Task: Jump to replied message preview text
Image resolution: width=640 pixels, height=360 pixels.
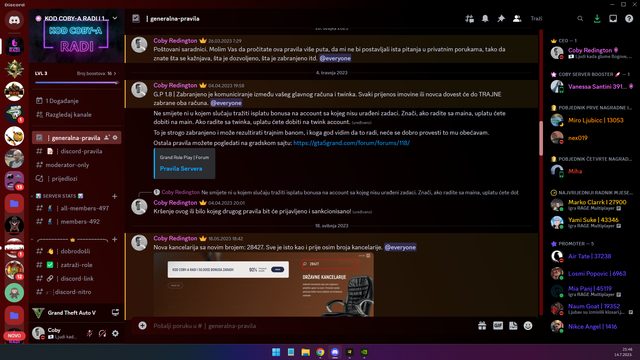Action: [360, 192]
